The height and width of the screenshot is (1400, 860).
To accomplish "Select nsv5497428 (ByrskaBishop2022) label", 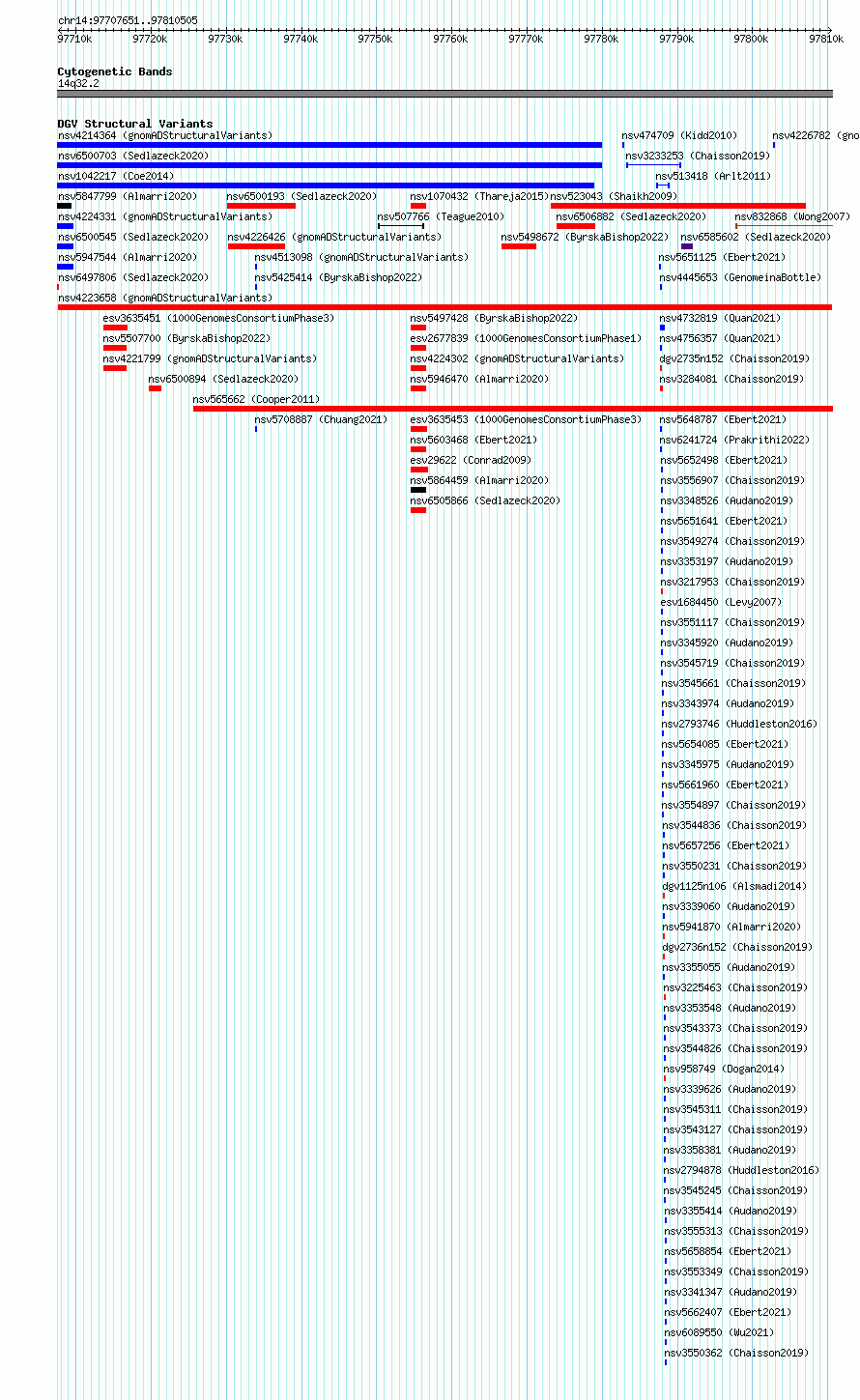I will tap(494, 319).
